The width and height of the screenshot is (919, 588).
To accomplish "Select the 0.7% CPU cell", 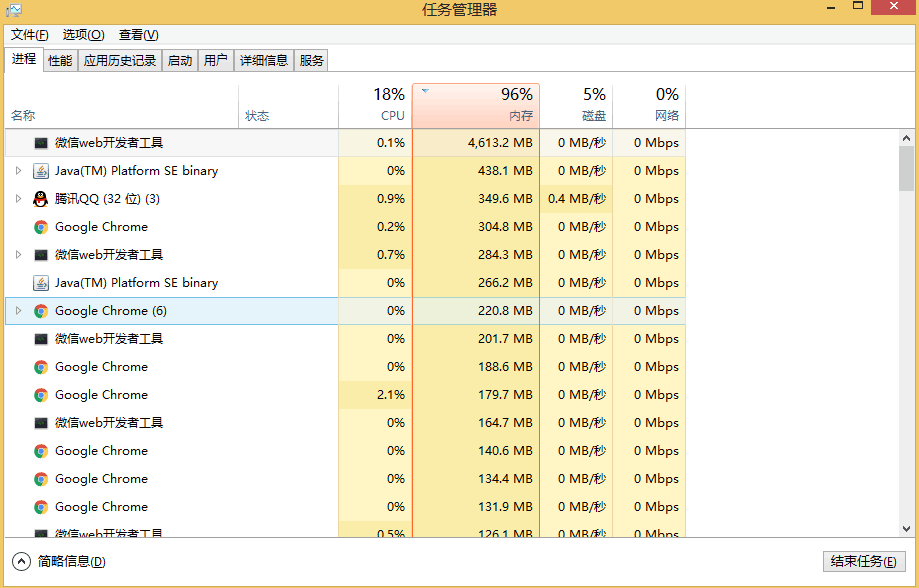I will point(375,254).
